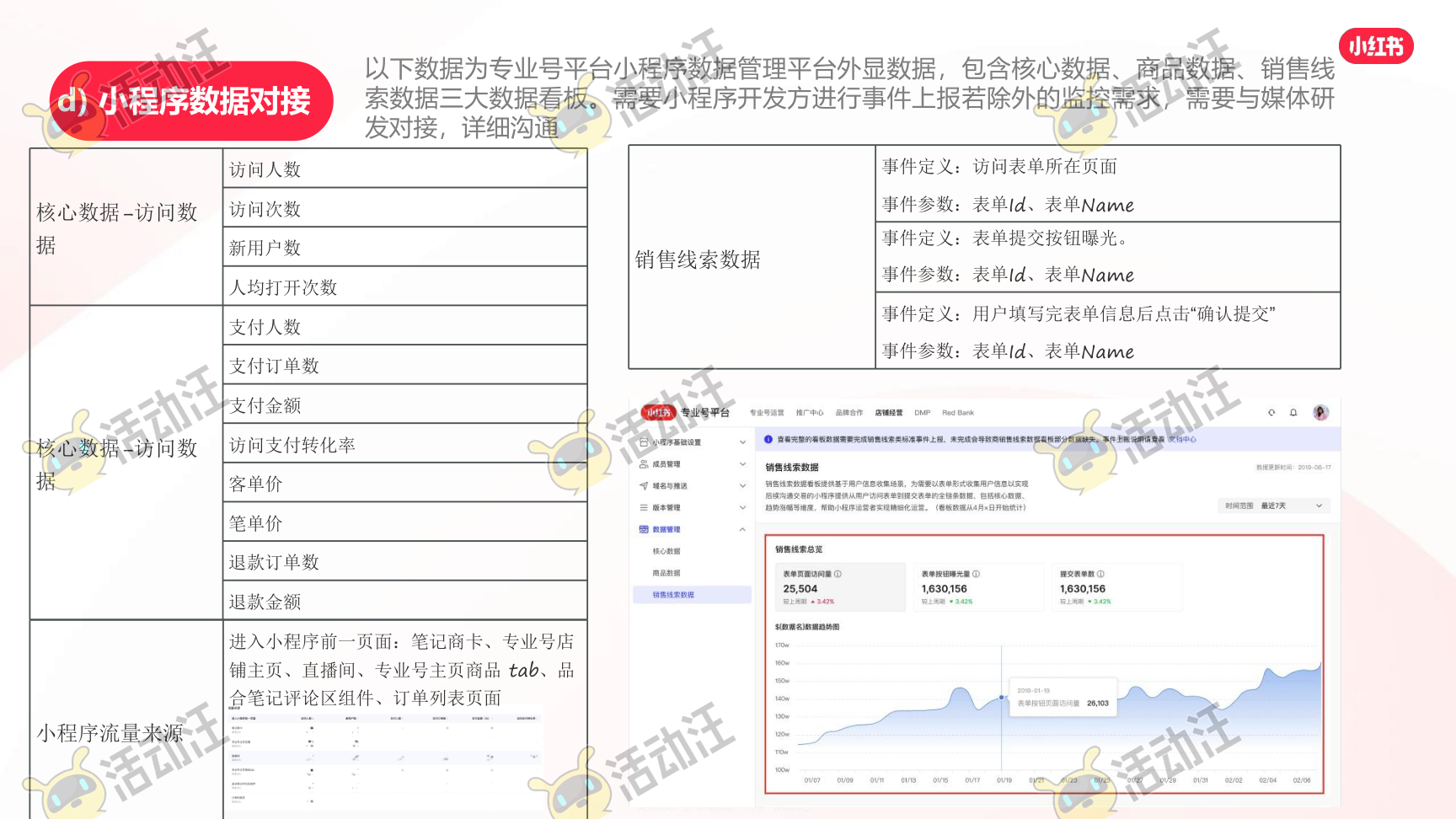Click the info icon next to 表单按钮曝光量

pos(976,574)
